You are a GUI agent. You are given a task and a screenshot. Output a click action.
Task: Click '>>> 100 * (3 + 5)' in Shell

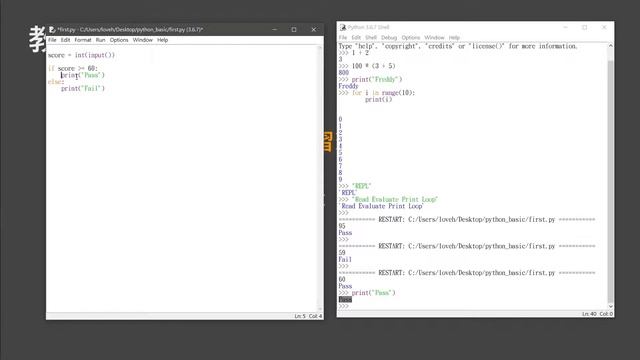click(x=367, y=66)
